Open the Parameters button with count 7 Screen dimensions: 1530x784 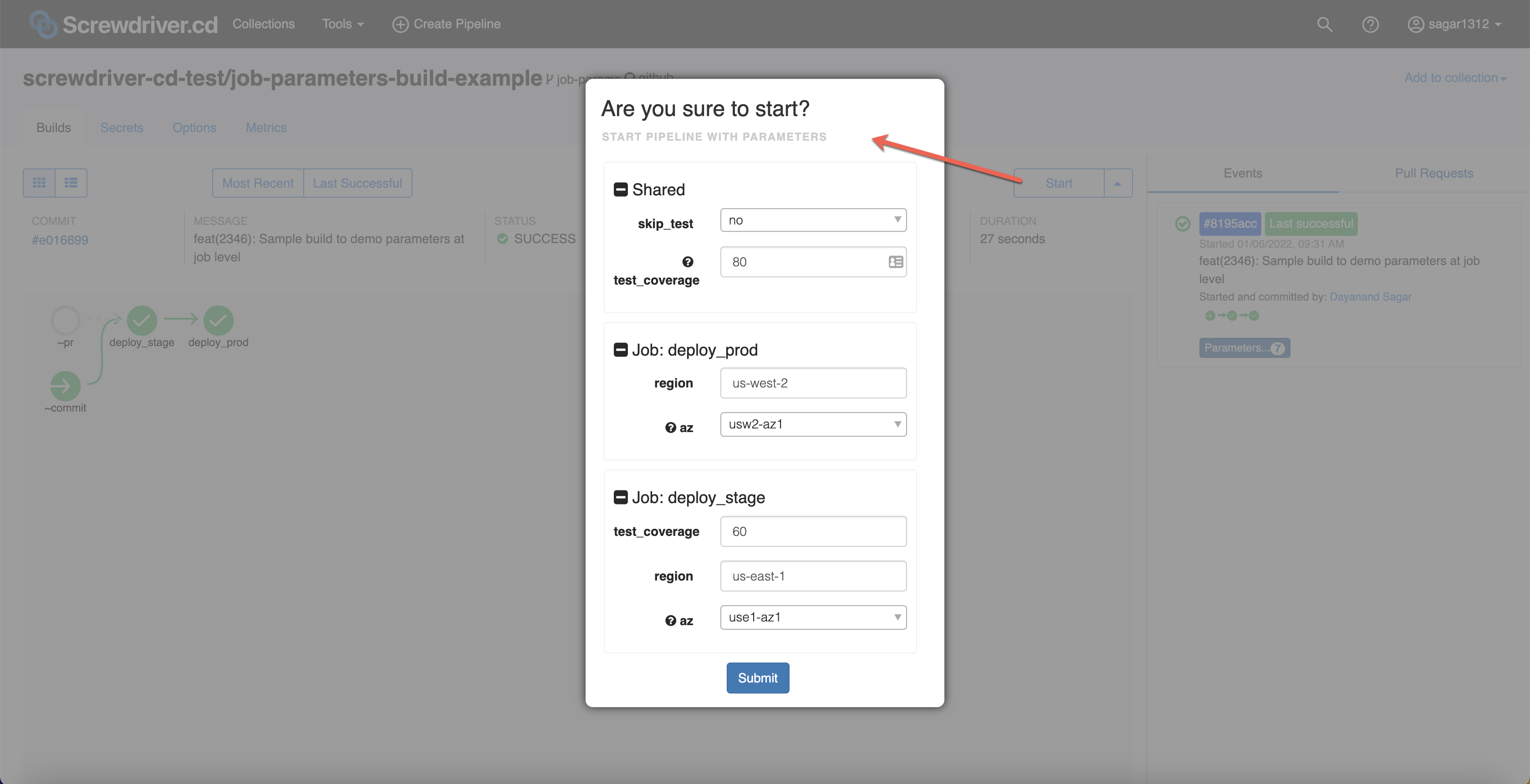tap(1244, 348)
